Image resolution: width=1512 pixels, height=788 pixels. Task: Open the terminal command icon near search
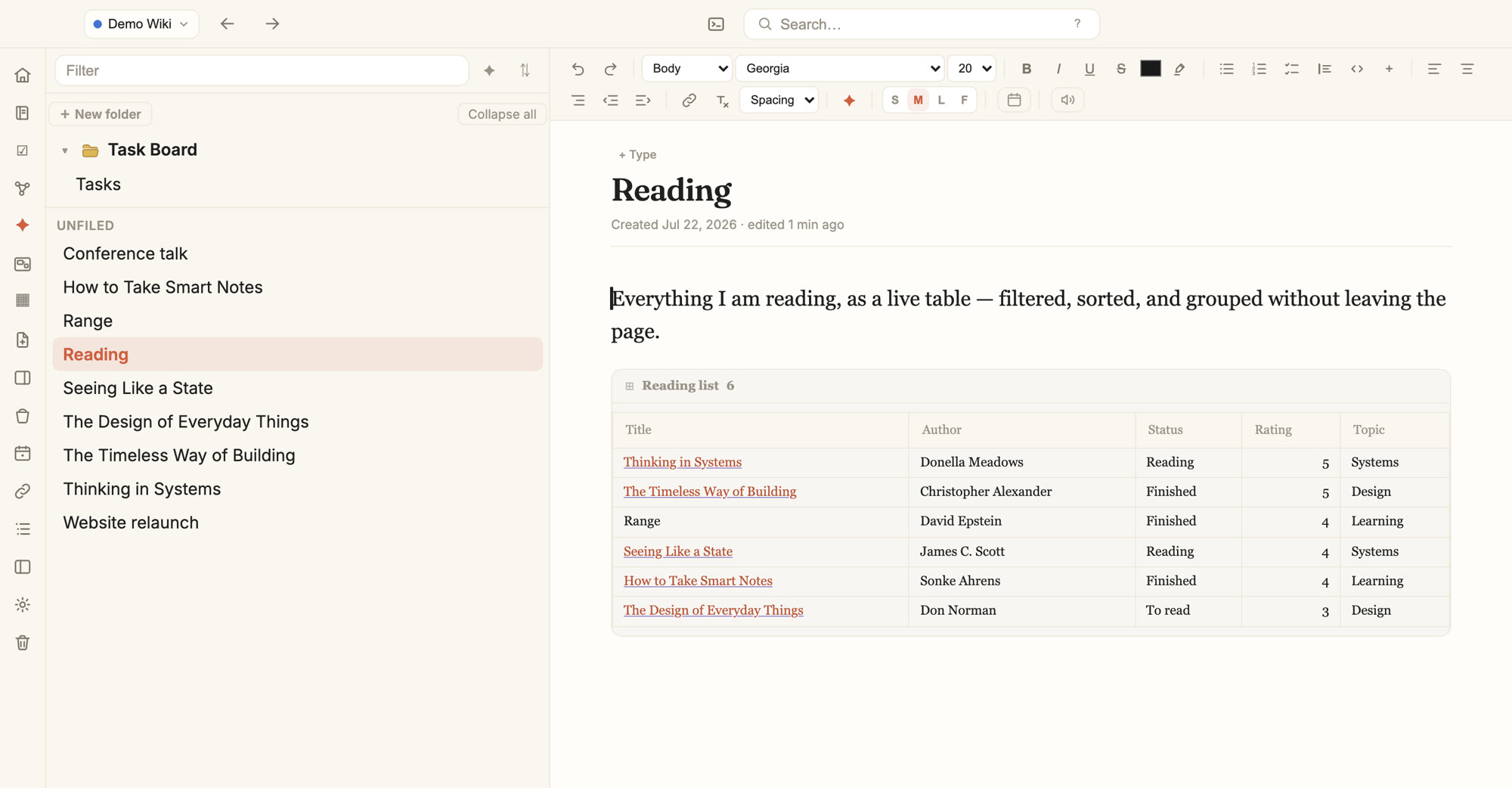pos(716,24)
